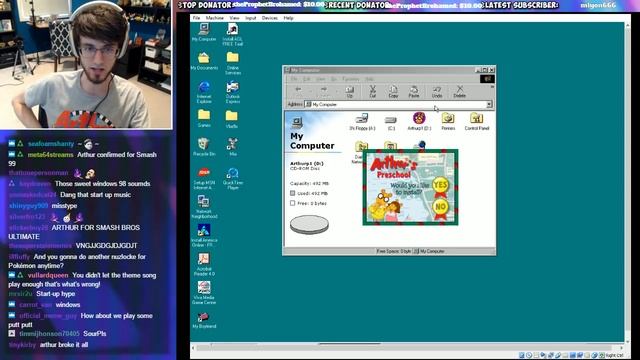The width and height of the screenshot is (640, 360).
Task: Click the left scroll arrow at VM bottom
Action: click(x=193, y=348)
